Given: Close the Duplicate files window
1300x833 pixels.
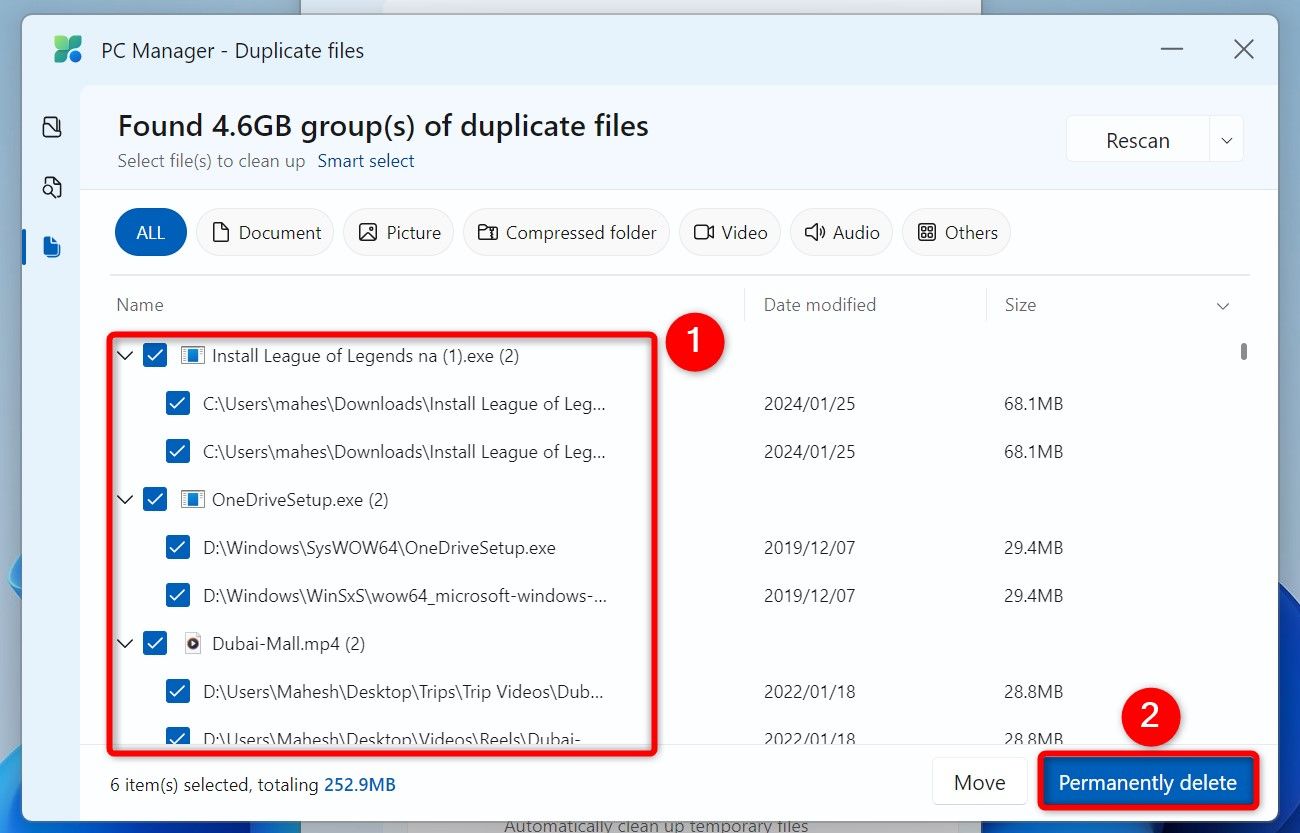Looking at the screenshot, I should point(1243,49).
